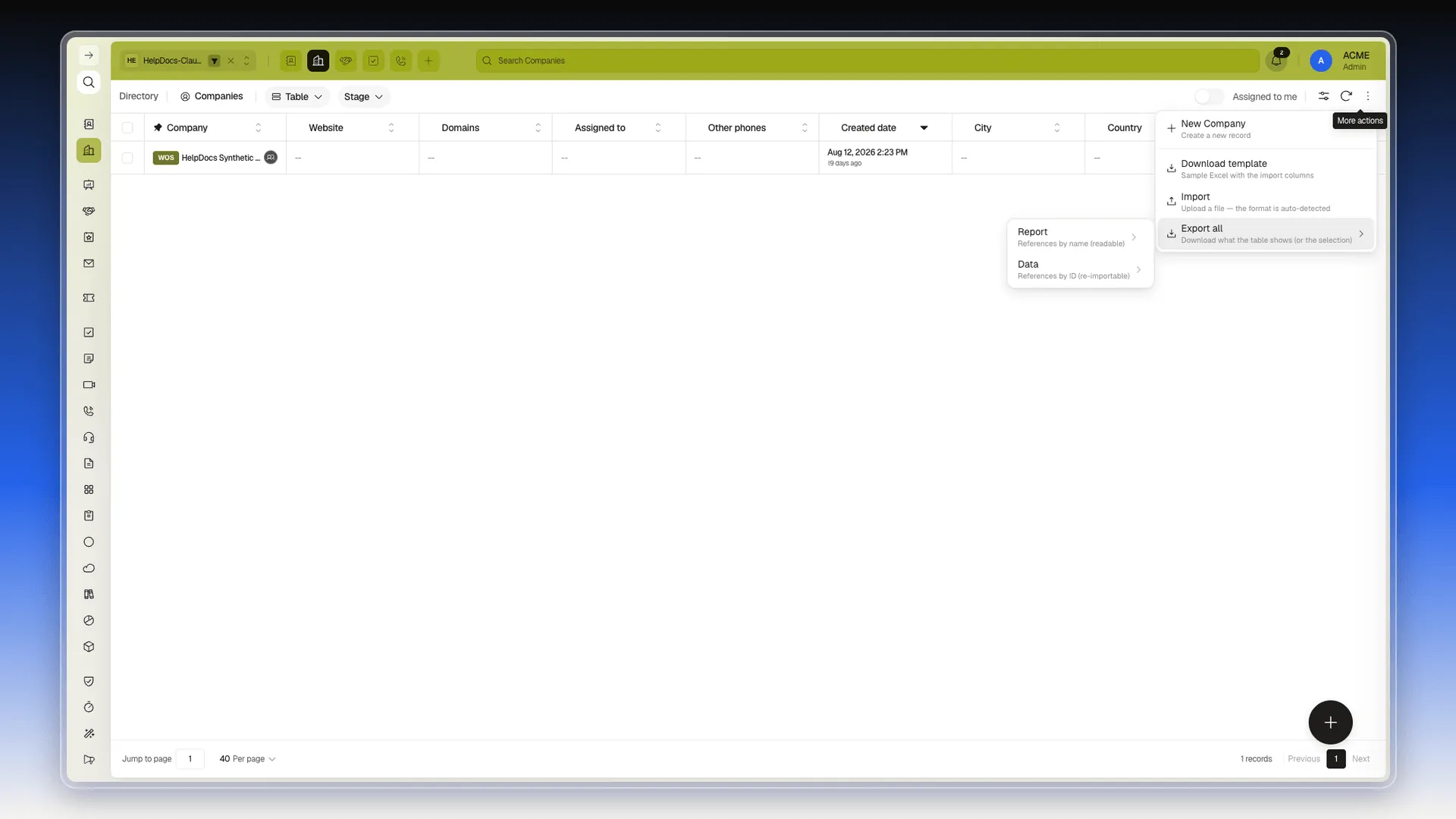
Task: Open the Companies building icon in the sidebar
Action: [89, 150]
